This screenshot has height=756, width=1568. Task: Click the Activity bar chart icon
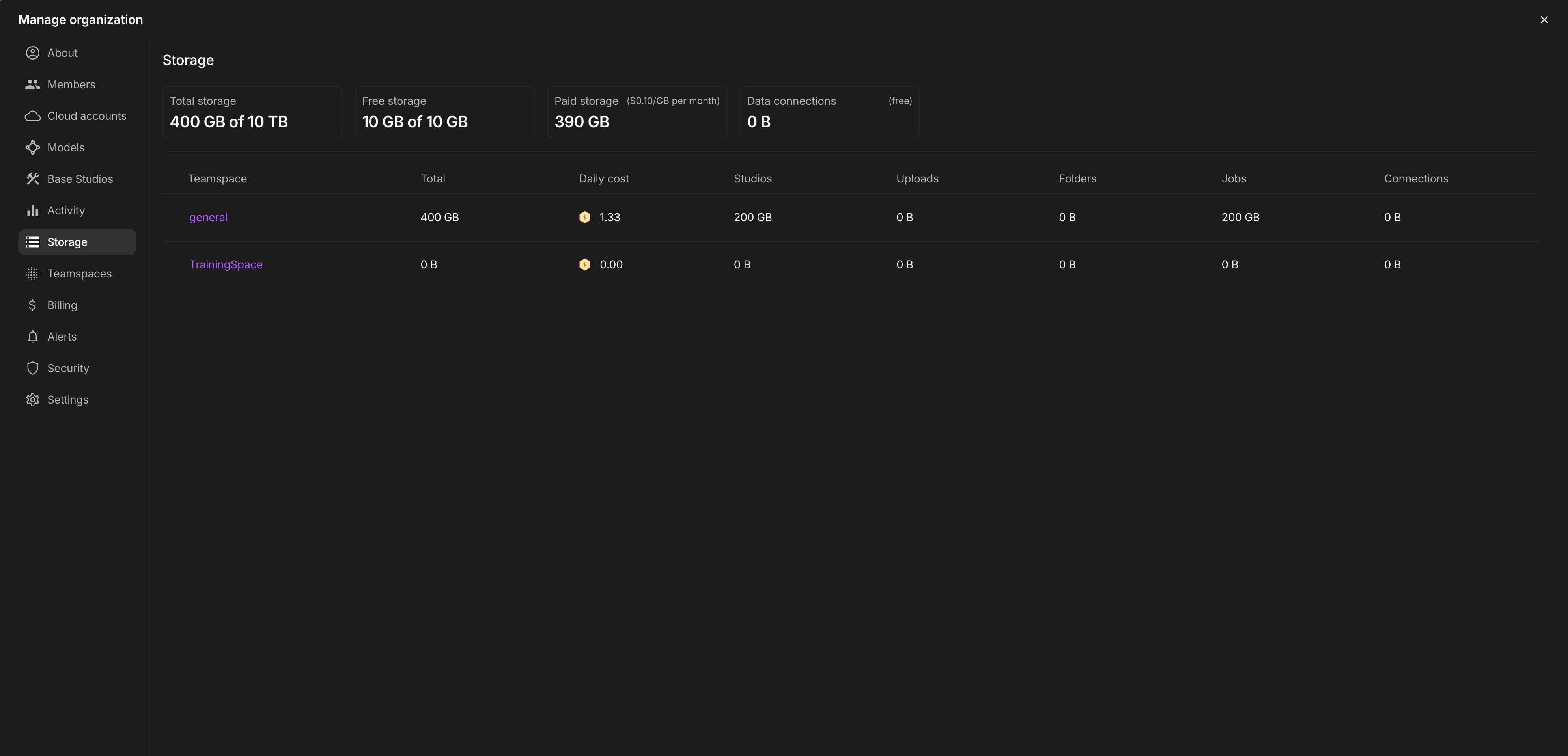(x=32, y=210)
